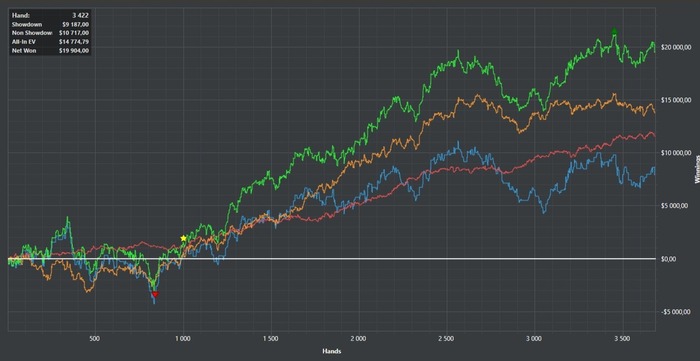Click the Hands x-axis title

point(332,352)
